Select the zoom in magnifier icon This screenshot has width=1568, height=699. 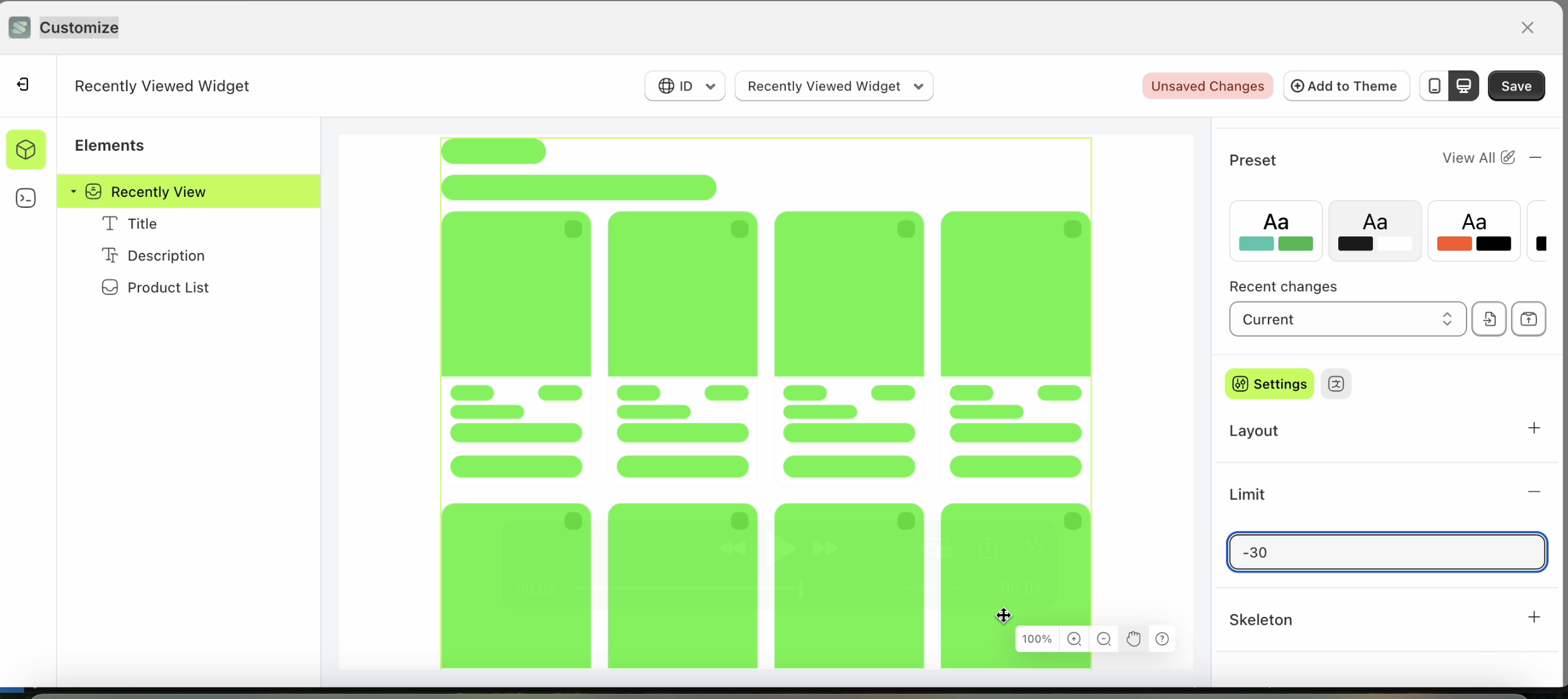[1075, 639]
